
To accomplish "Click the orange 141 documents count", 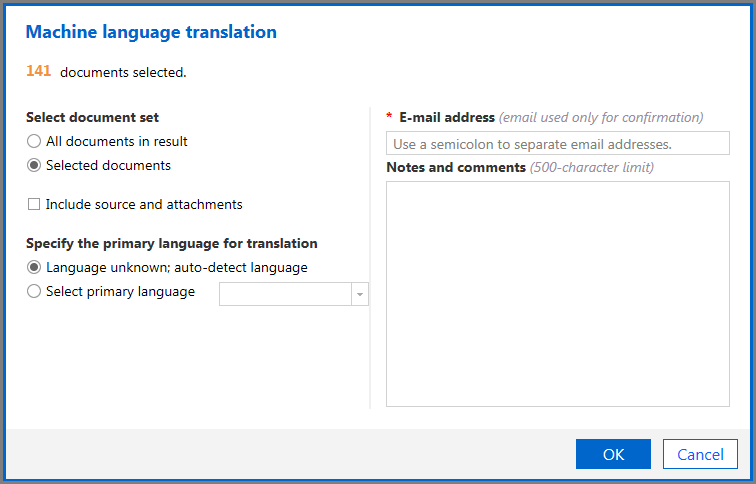I will pyautogui.click(x=39, y=71).
